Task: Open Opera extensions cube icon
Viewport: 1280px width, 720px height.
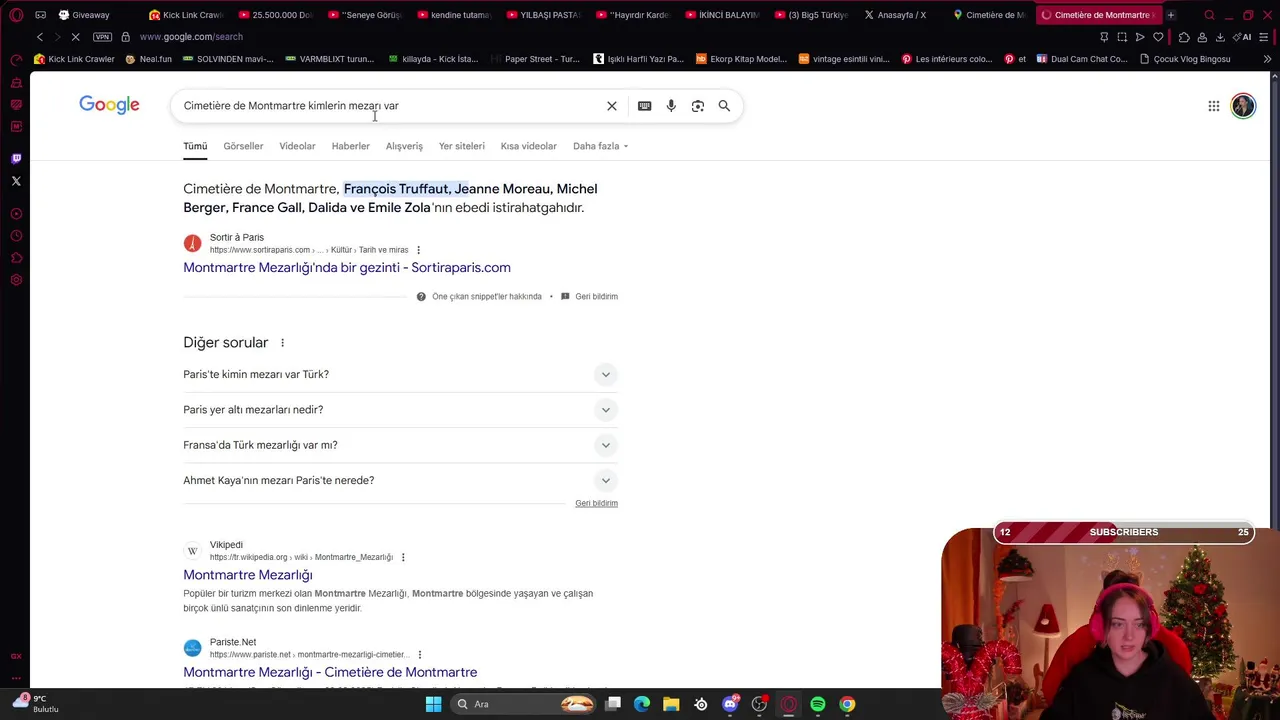Action: (x=1184, y=37)
